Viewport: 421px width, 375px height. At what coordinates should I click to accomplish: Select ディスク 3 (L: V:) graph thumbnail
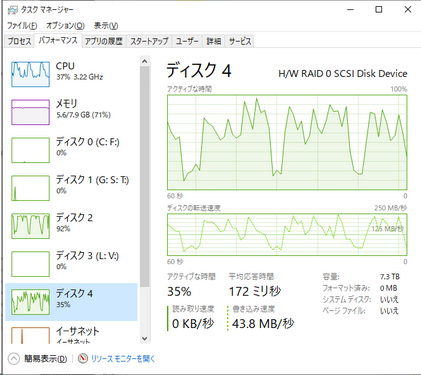[30, 264]
